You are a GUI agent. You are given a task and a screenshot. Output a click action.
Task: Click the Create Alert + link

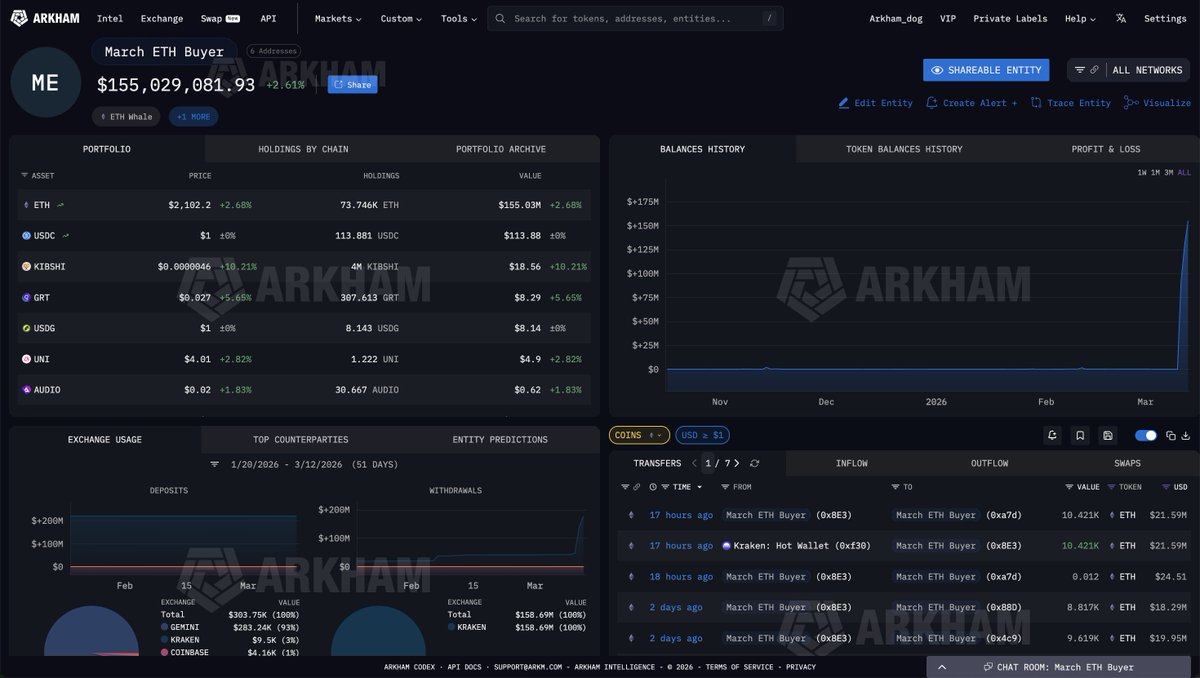[971, 103]
